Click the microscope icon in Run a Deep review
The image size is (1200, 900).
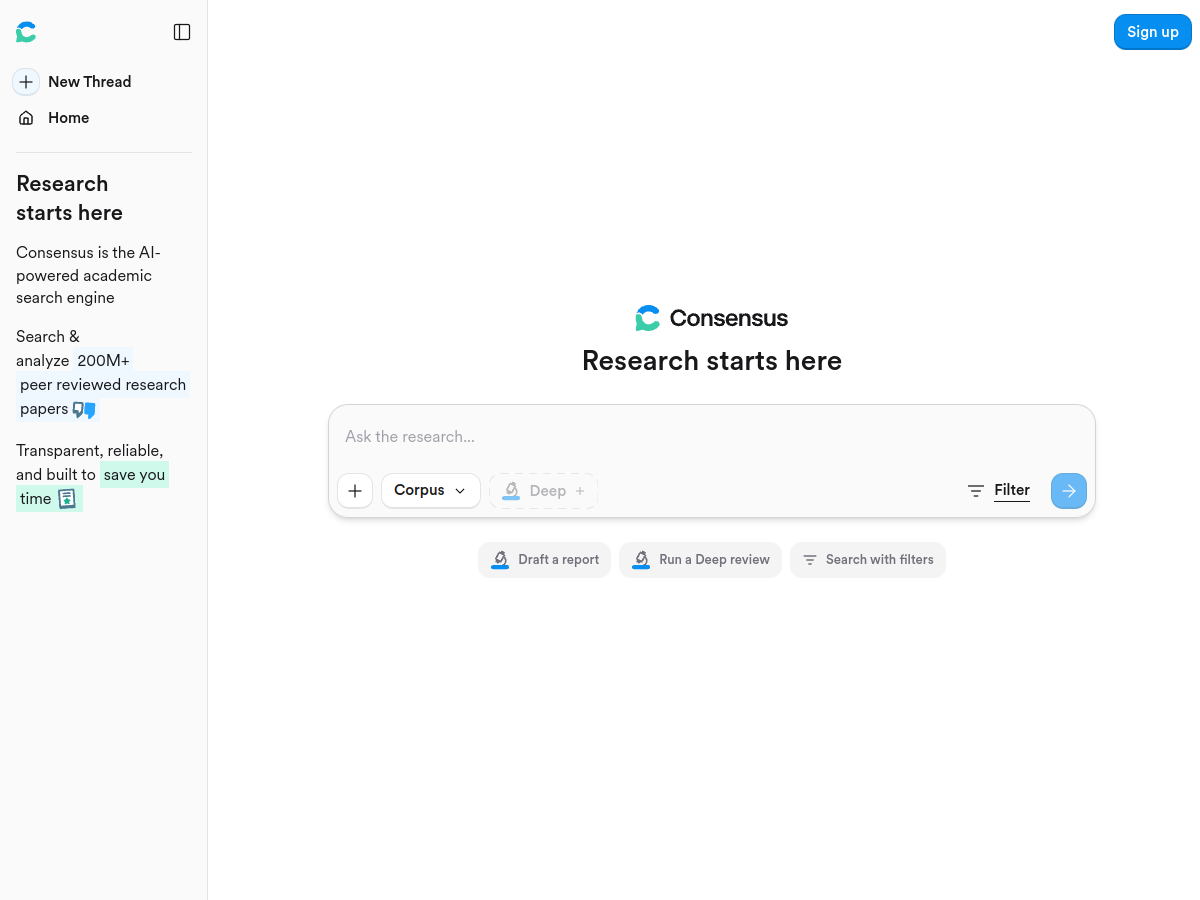click(x=641, y=560)
